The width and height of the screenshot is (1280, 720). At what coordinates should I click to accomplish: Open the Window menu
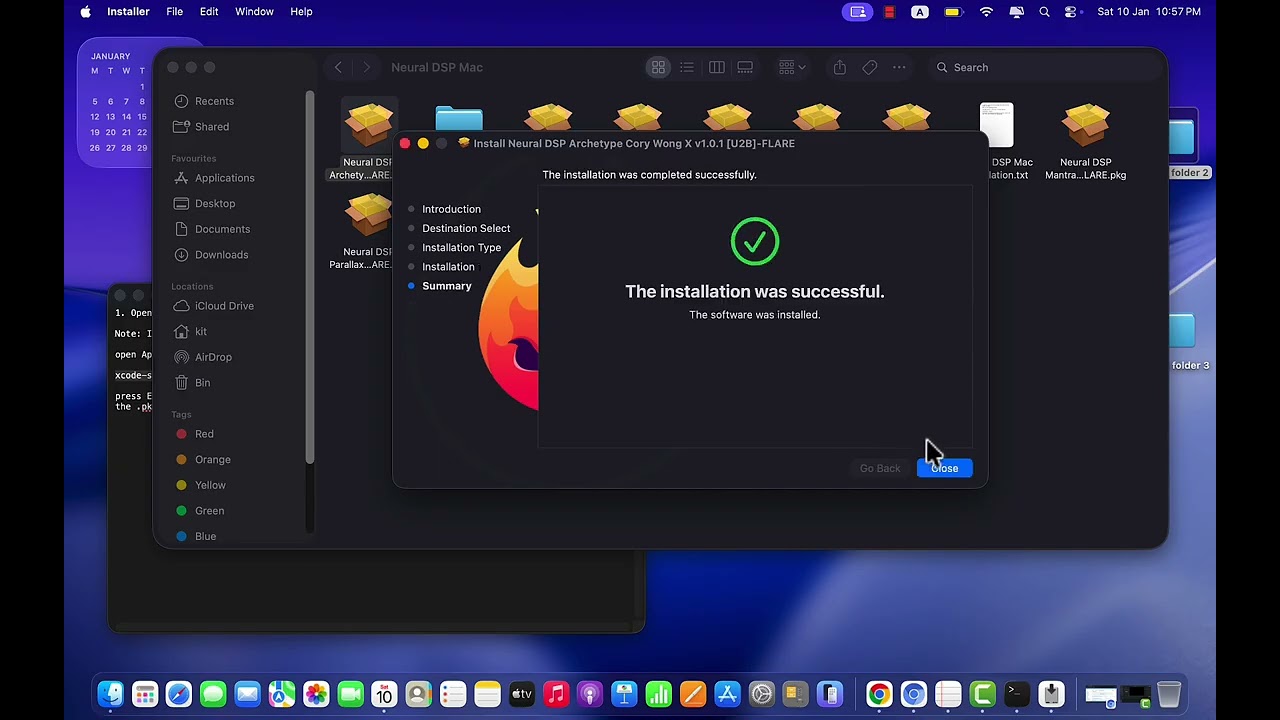point(254,12)
